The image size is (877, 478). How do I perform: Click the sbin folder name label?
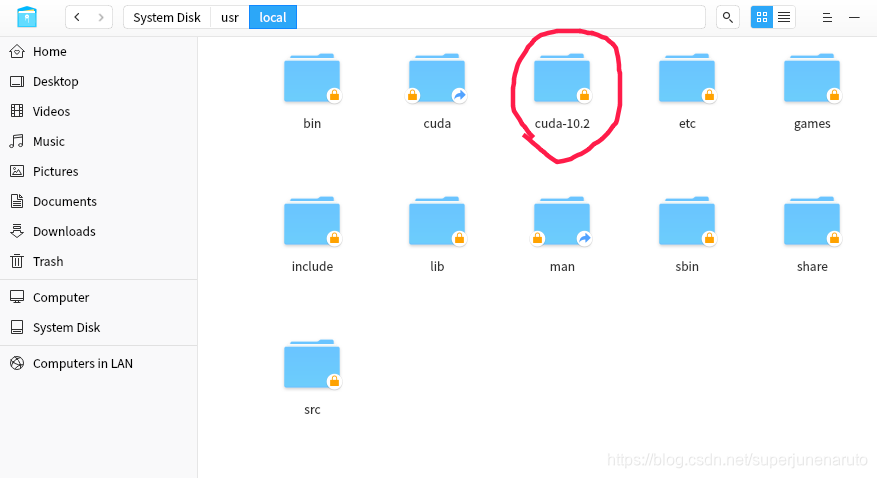point(687,267)
